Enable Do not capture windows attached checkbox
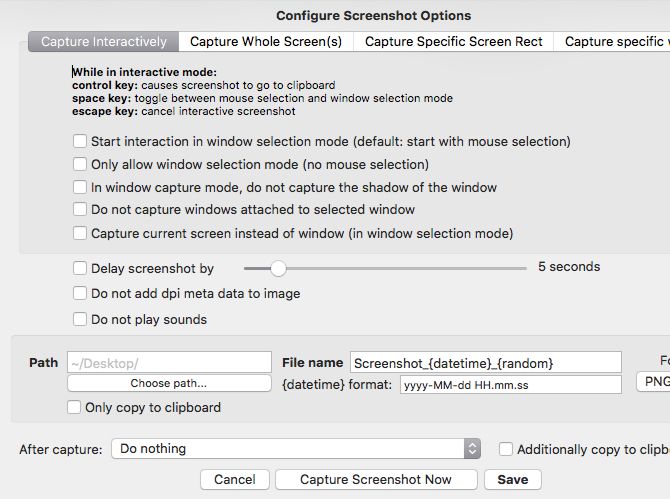 tap(81, 210)
